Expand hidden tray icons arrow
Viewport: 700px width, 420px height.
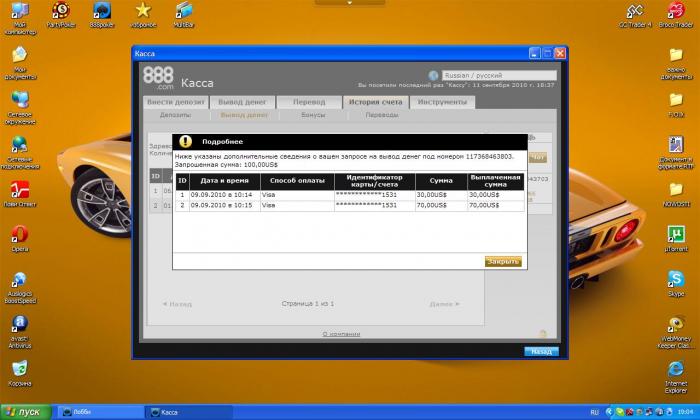[608, 412]
